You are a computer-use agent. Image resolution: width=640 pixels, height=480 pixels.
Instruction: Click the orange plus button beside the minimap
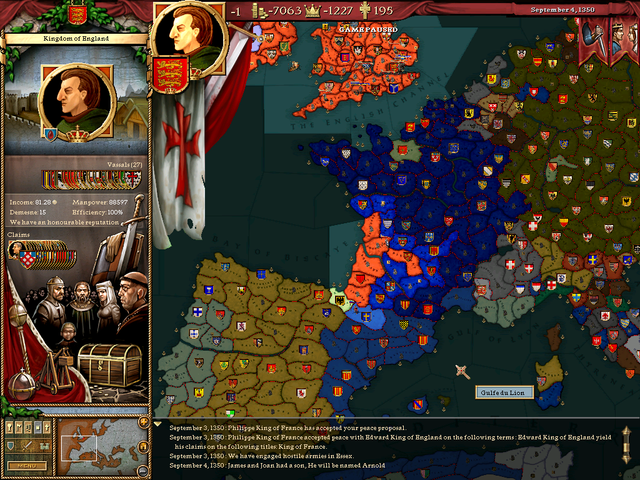pyautogui.click(x=144, y=422)
